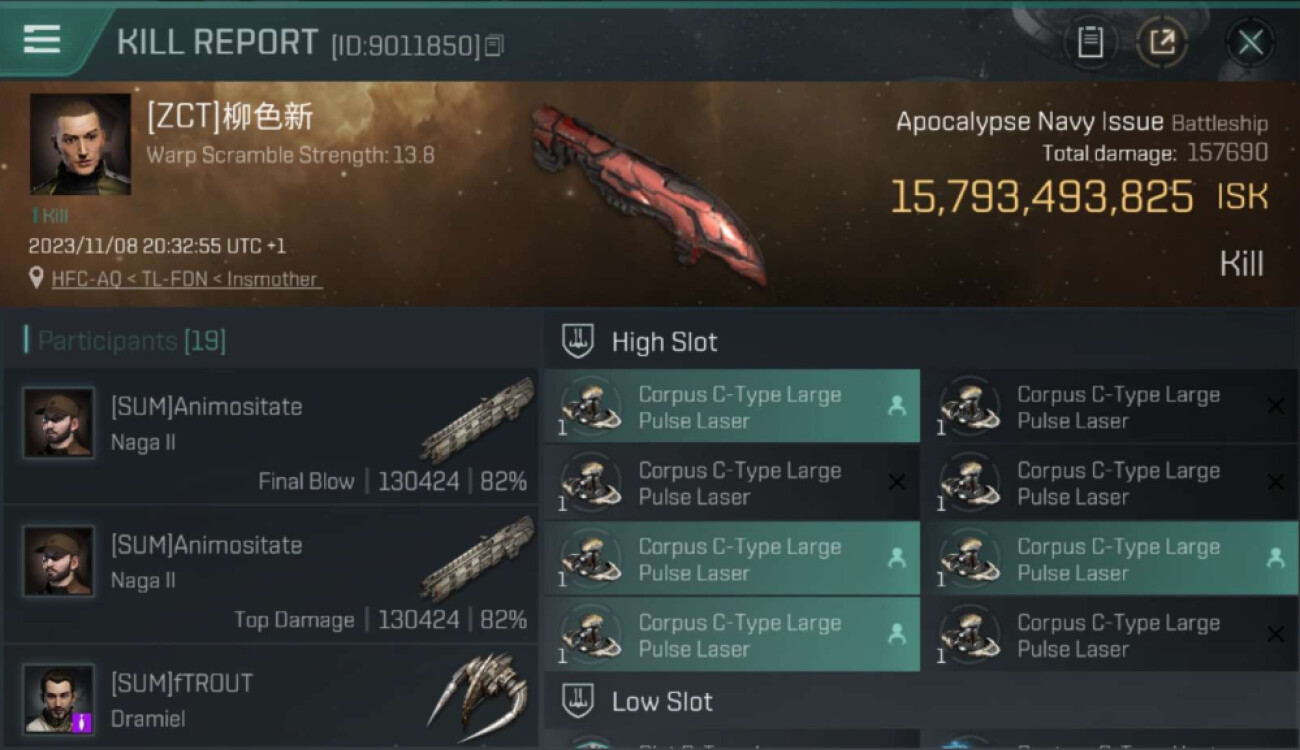Inspect the Apocalypse Navy Issue ship image

tap(647, 194)
